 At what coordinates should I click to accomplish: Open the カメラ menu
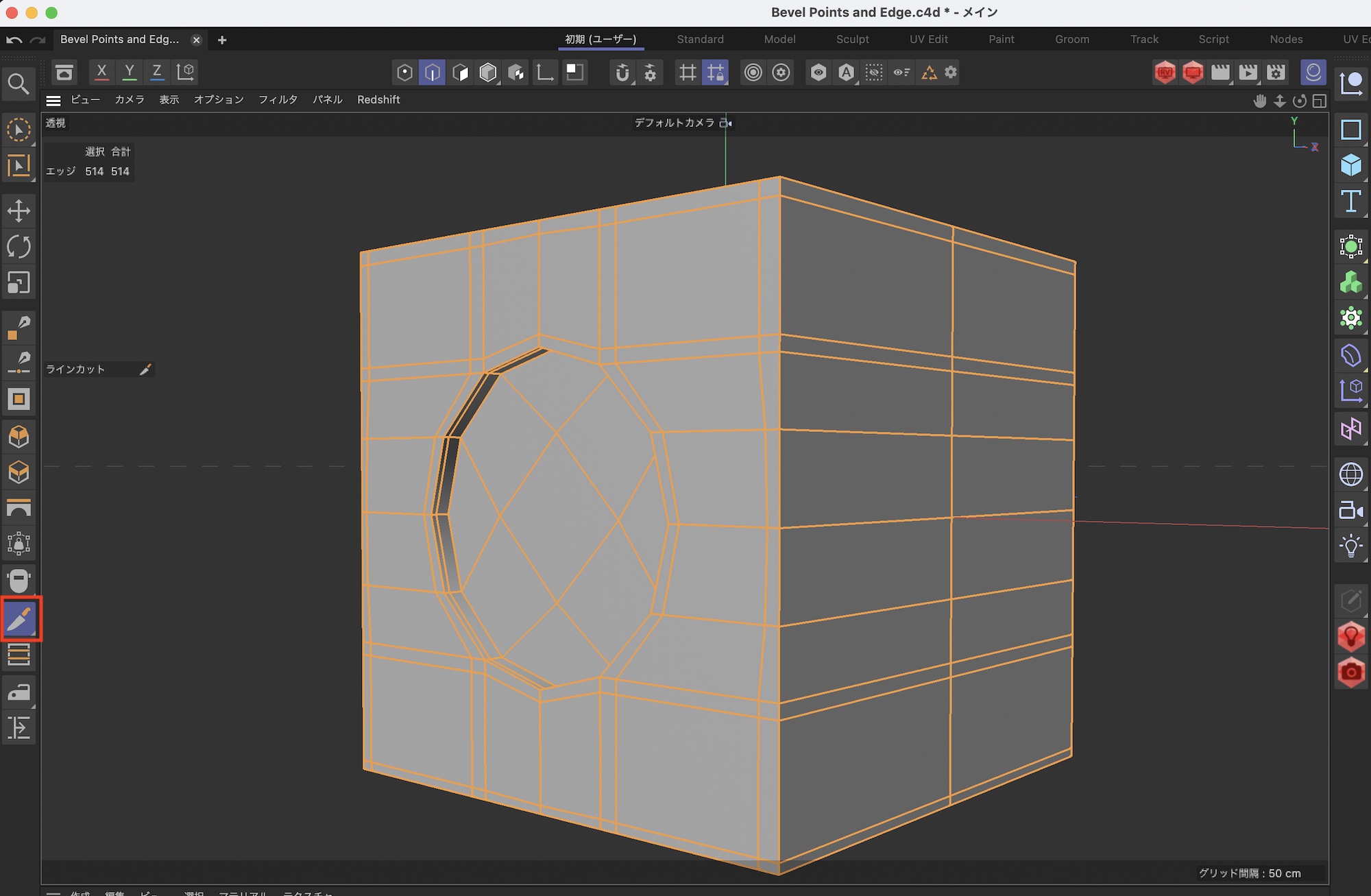(x=130, y=100)
